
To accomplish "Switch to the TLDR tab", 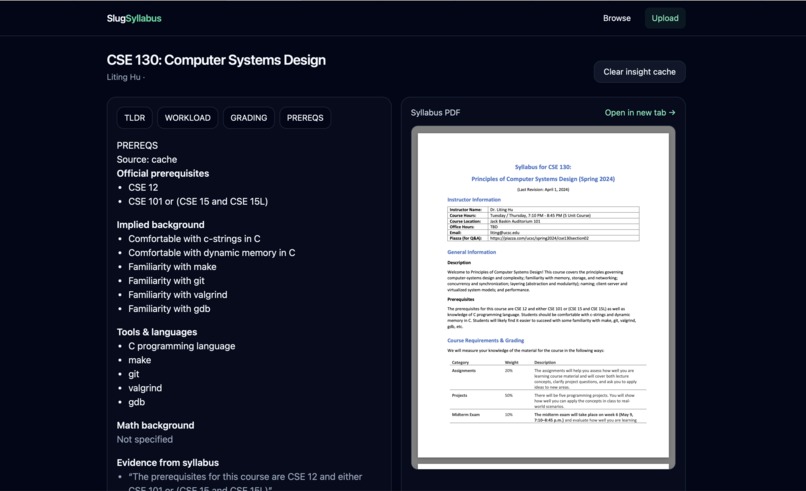I will [135, 118].
